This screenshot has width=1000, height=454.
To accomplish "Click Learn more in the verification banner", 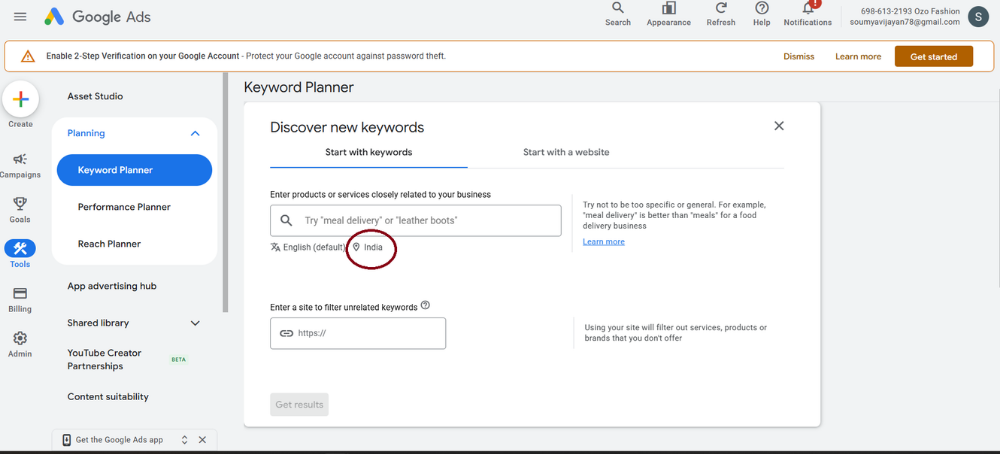I will pos(858,57).
